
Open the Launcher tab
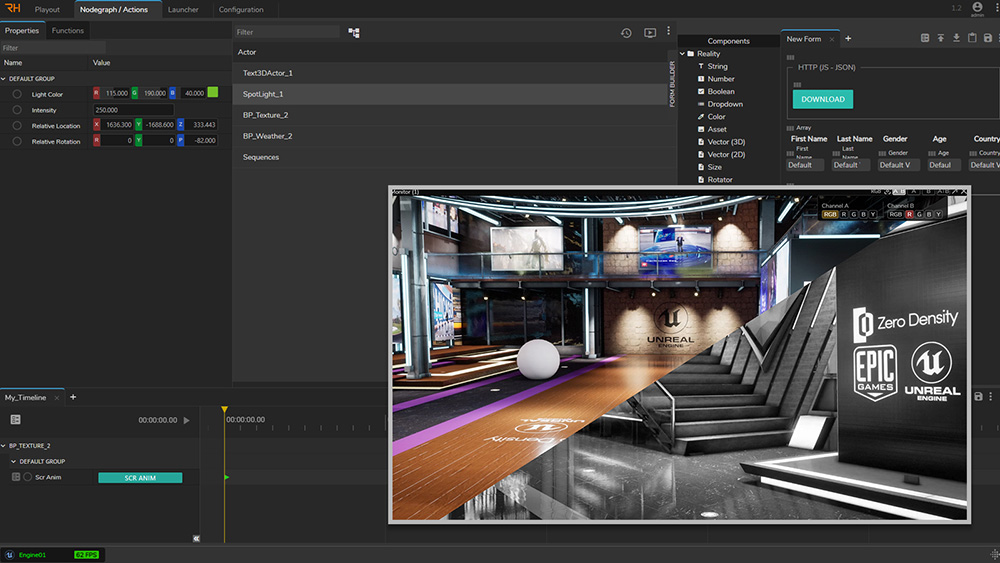click(x=183, y=10)
